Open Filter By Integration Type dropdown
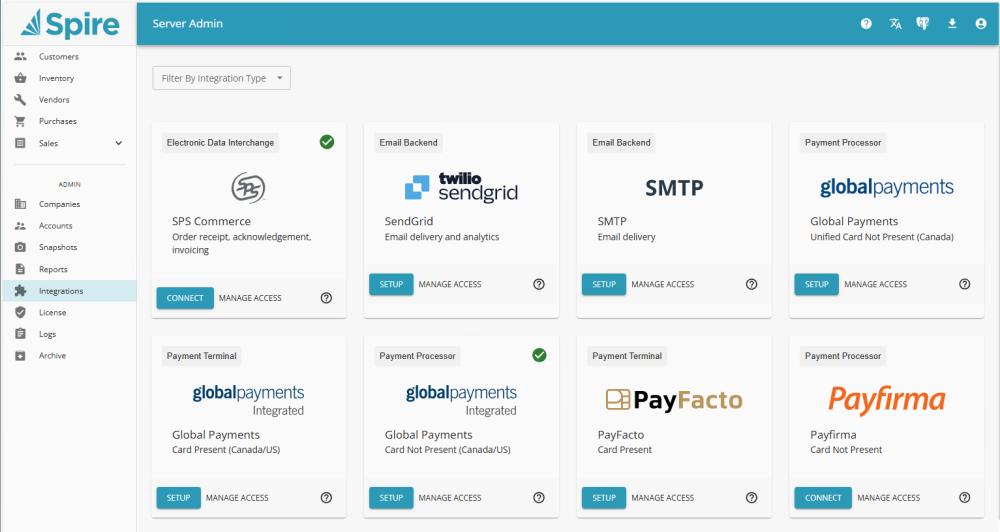This screenshot has width=1000, height=532. coord(221,78)
